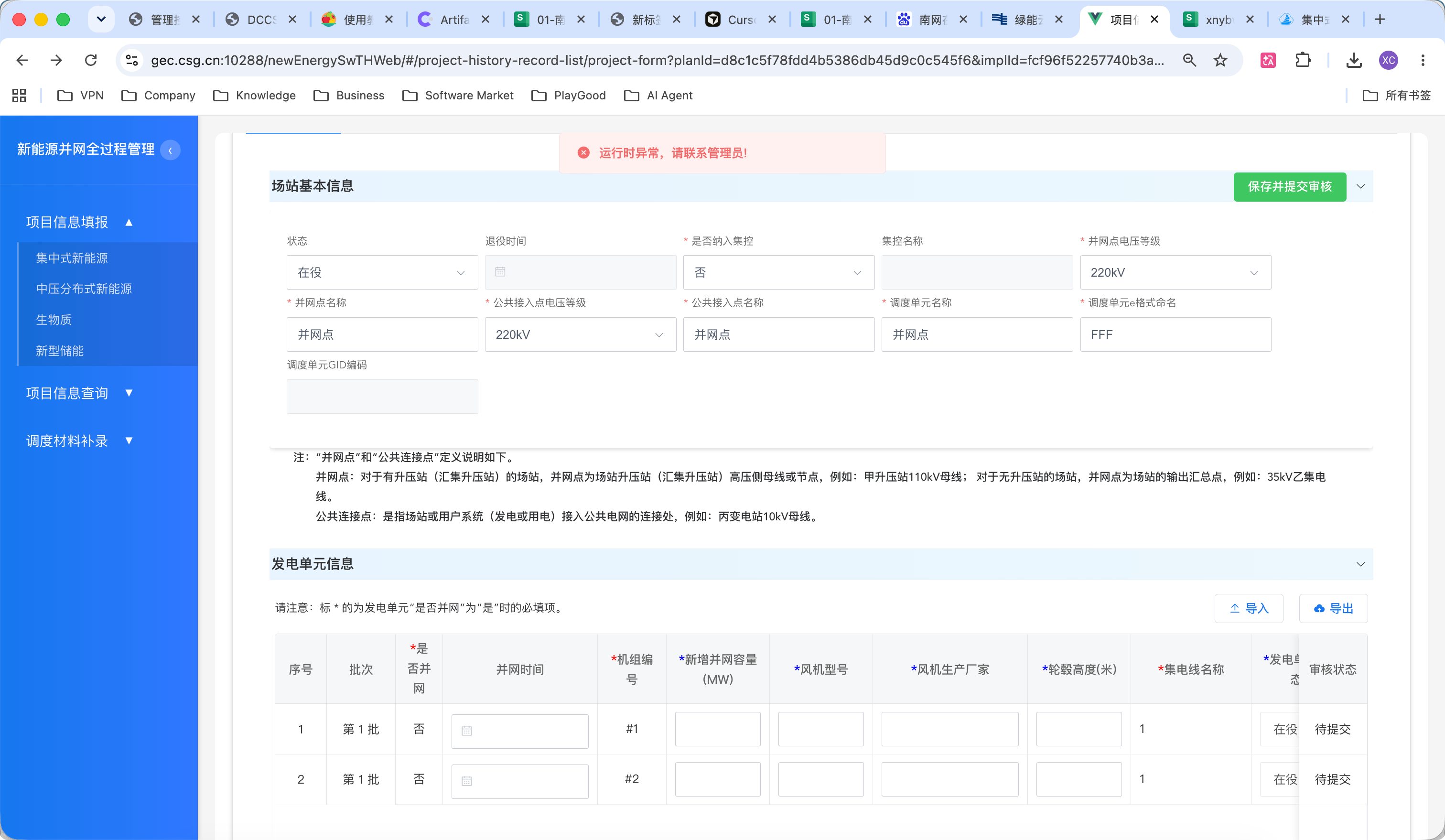Open the 退役时间 date picker field
The height and width of the screenshot is (840, 1445).
[580, 272]
